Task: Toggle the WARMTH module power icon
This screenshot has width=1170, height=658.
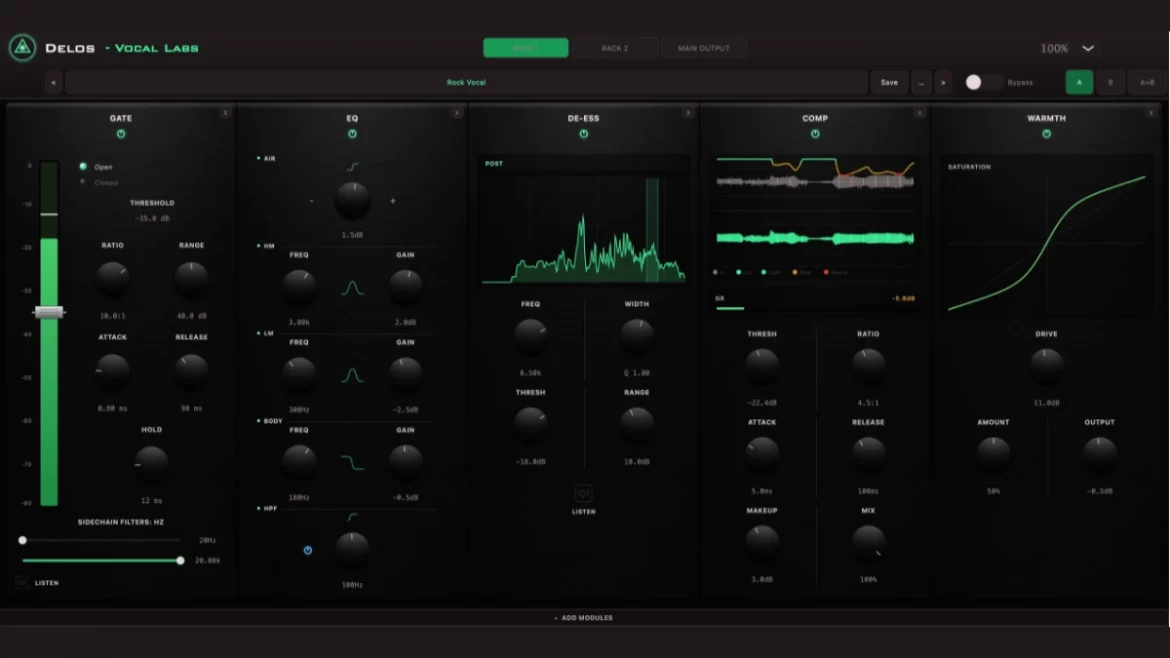Action: (1046, 134)
